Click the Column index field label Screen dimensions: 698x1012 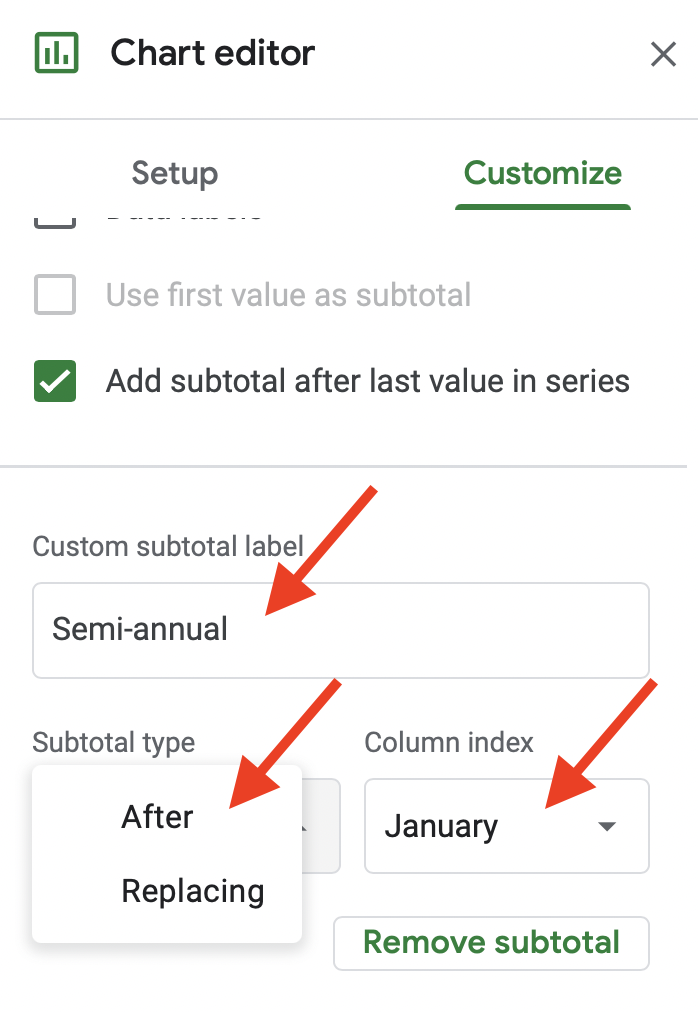point(449,742)
